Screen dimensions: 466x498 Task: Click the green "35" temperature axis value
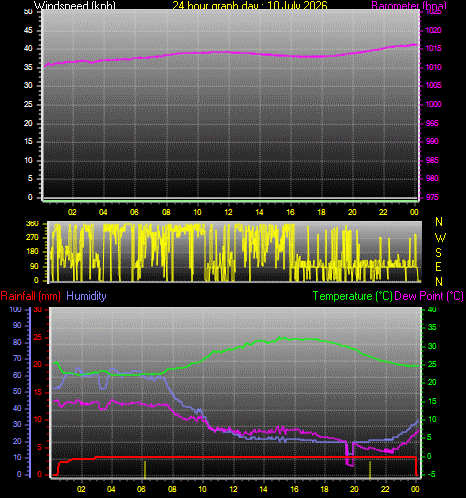click(x=432, y=327)
